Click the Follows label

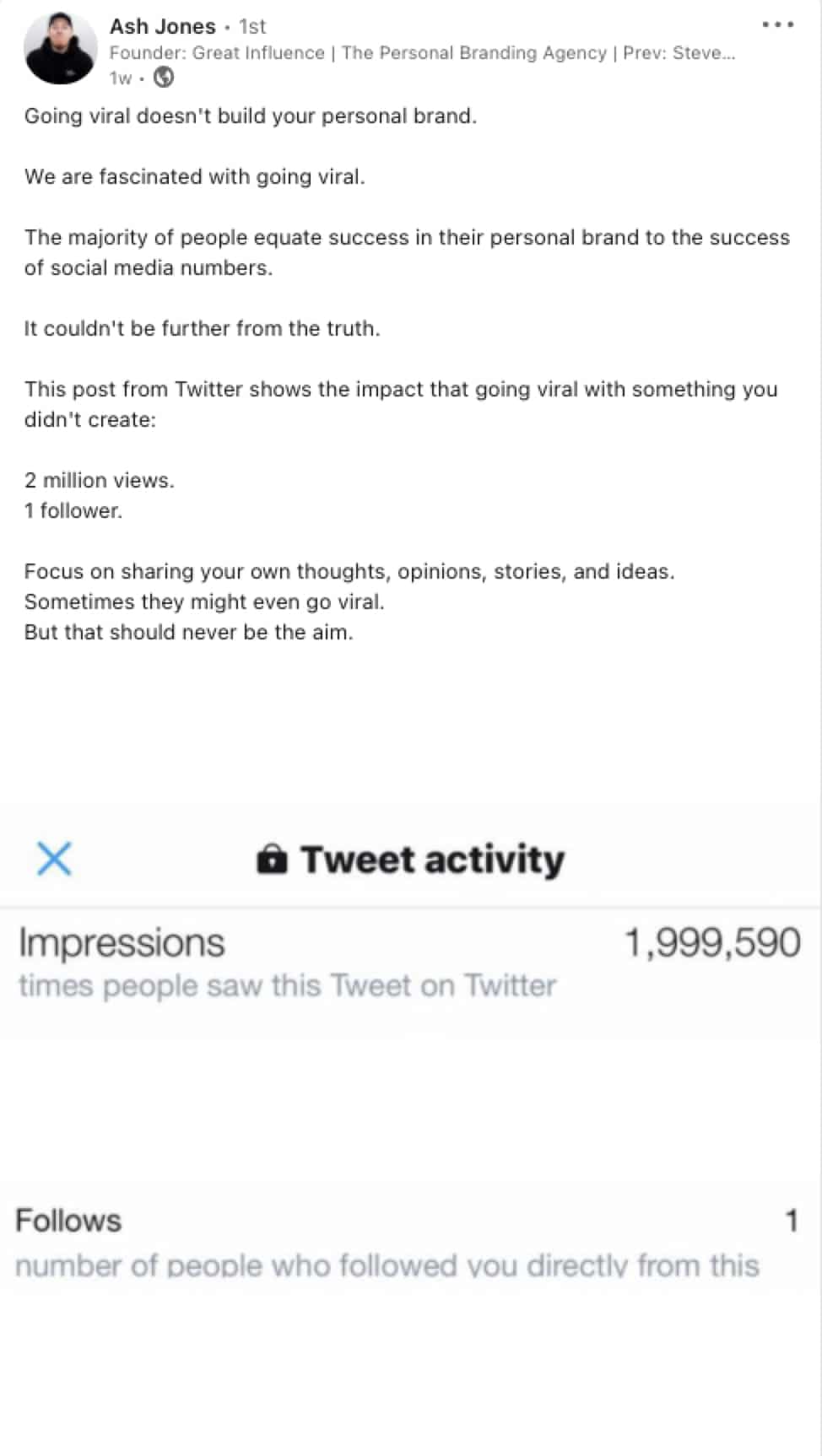coord(68,1221)
